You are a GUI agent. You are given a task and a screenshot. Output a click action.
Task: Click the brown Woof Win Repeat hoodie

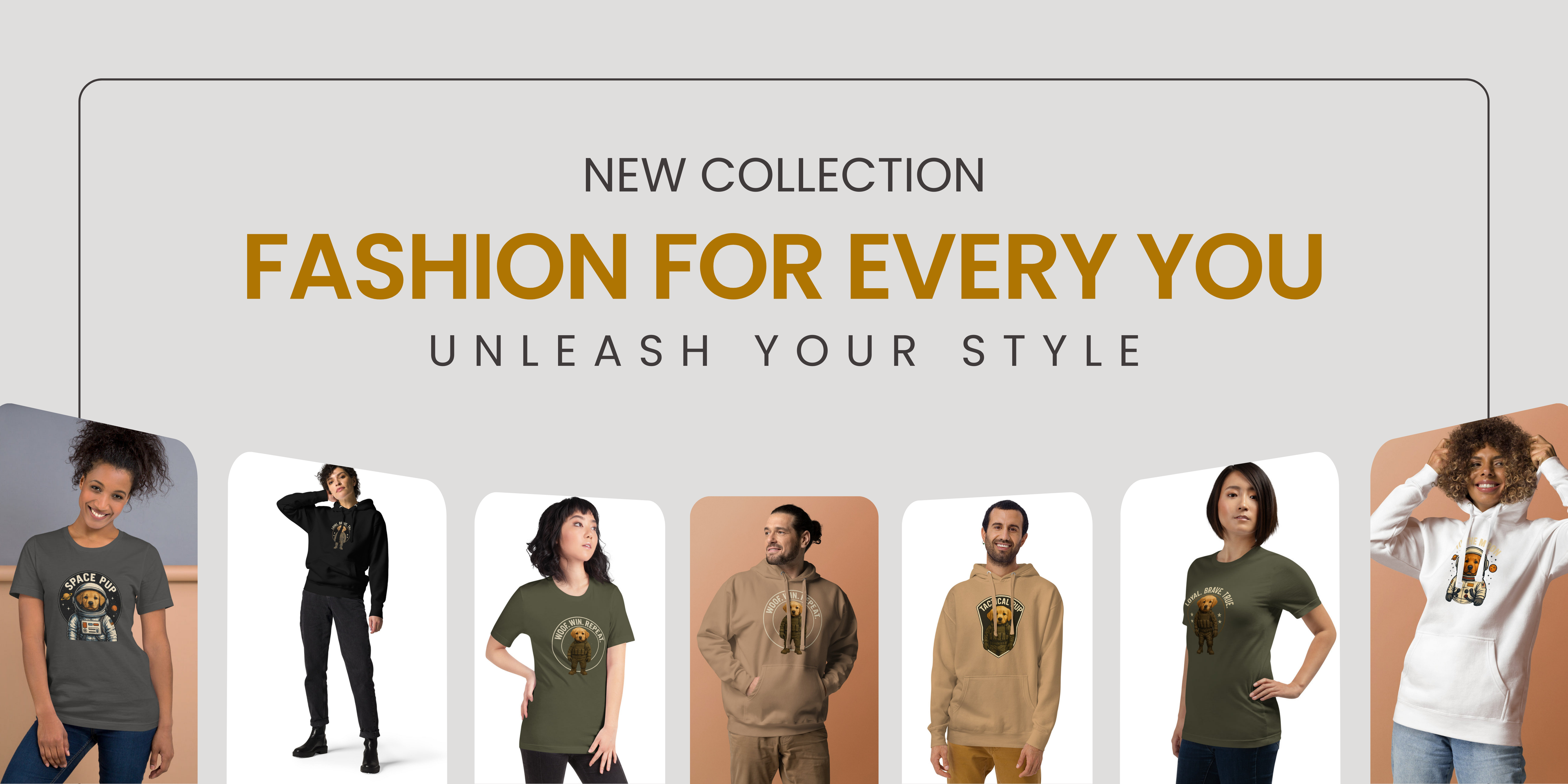click(784, 640)
